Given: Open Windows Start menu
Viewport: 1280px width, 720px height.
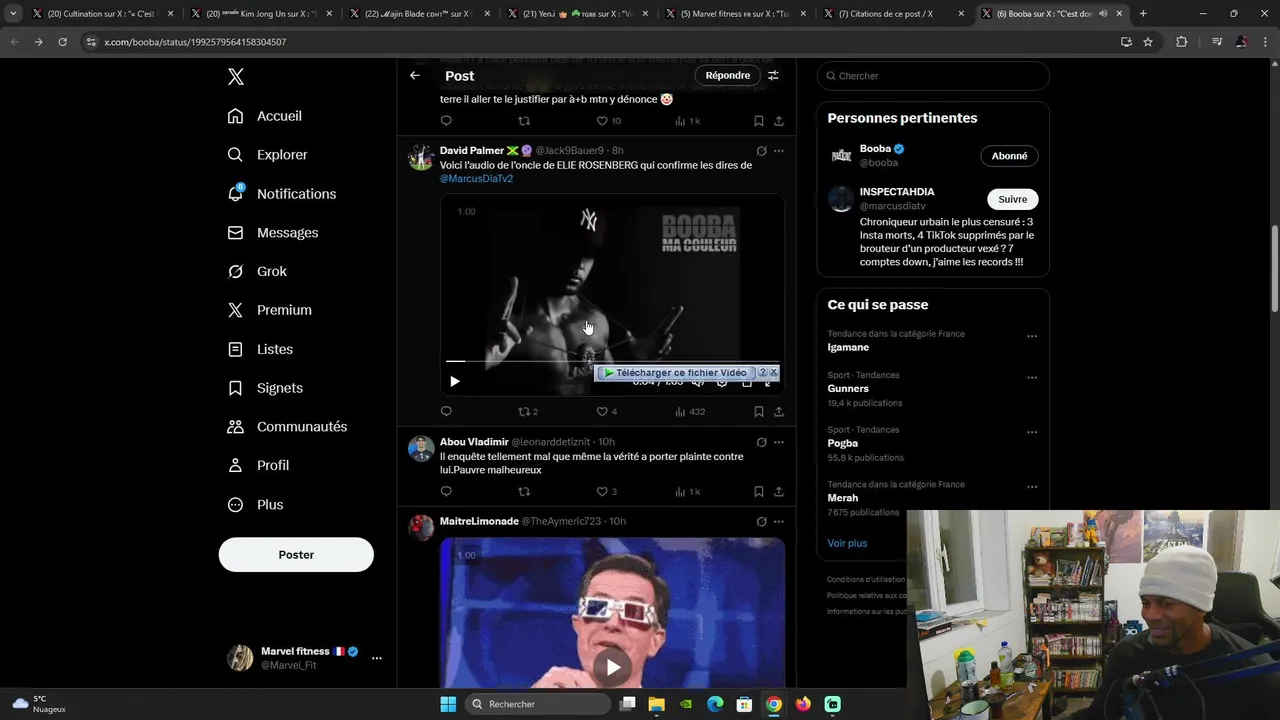Looking at the screenshot, I should coord(448,704).
